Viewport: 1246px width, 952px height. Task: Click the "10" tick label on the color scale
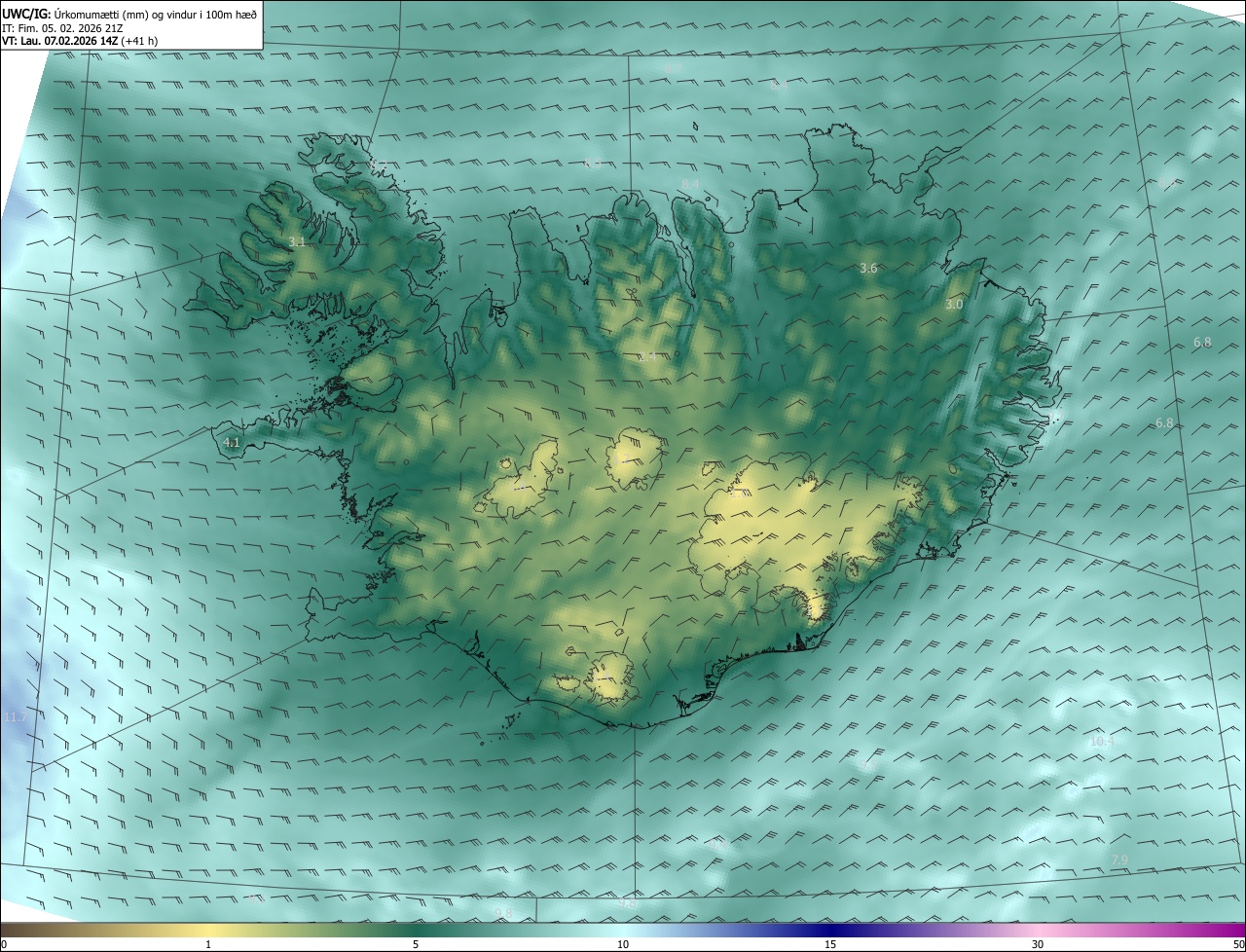623,944
